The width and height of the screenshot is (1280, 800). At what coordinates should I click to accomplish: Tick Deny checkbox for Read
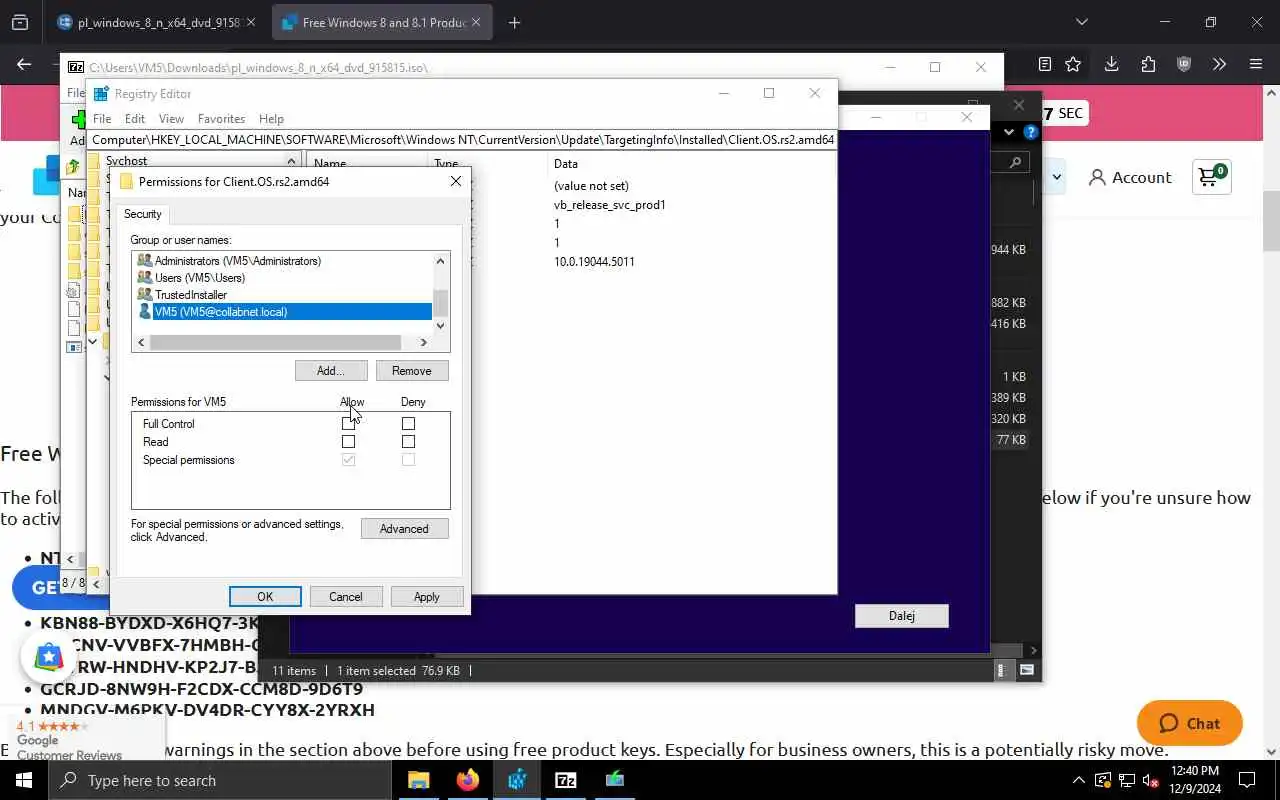coord(408,441)
